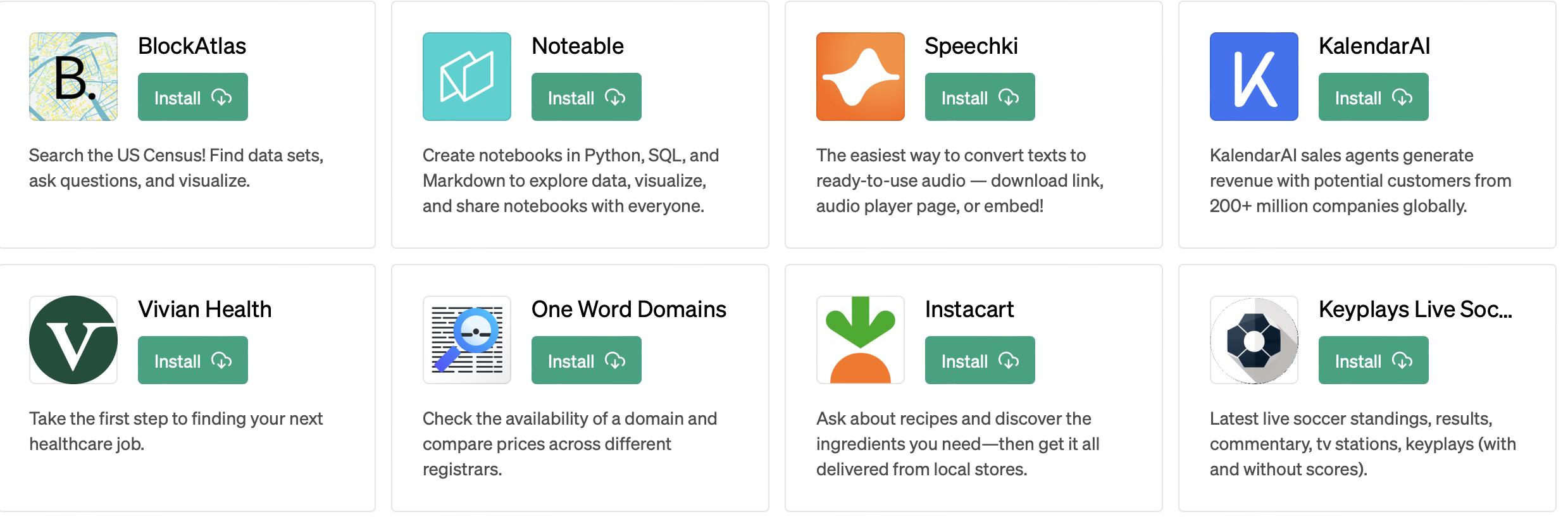Select the One Word Domains title
The width and height of the screenshot is (1568, 519).
point(629,310)
